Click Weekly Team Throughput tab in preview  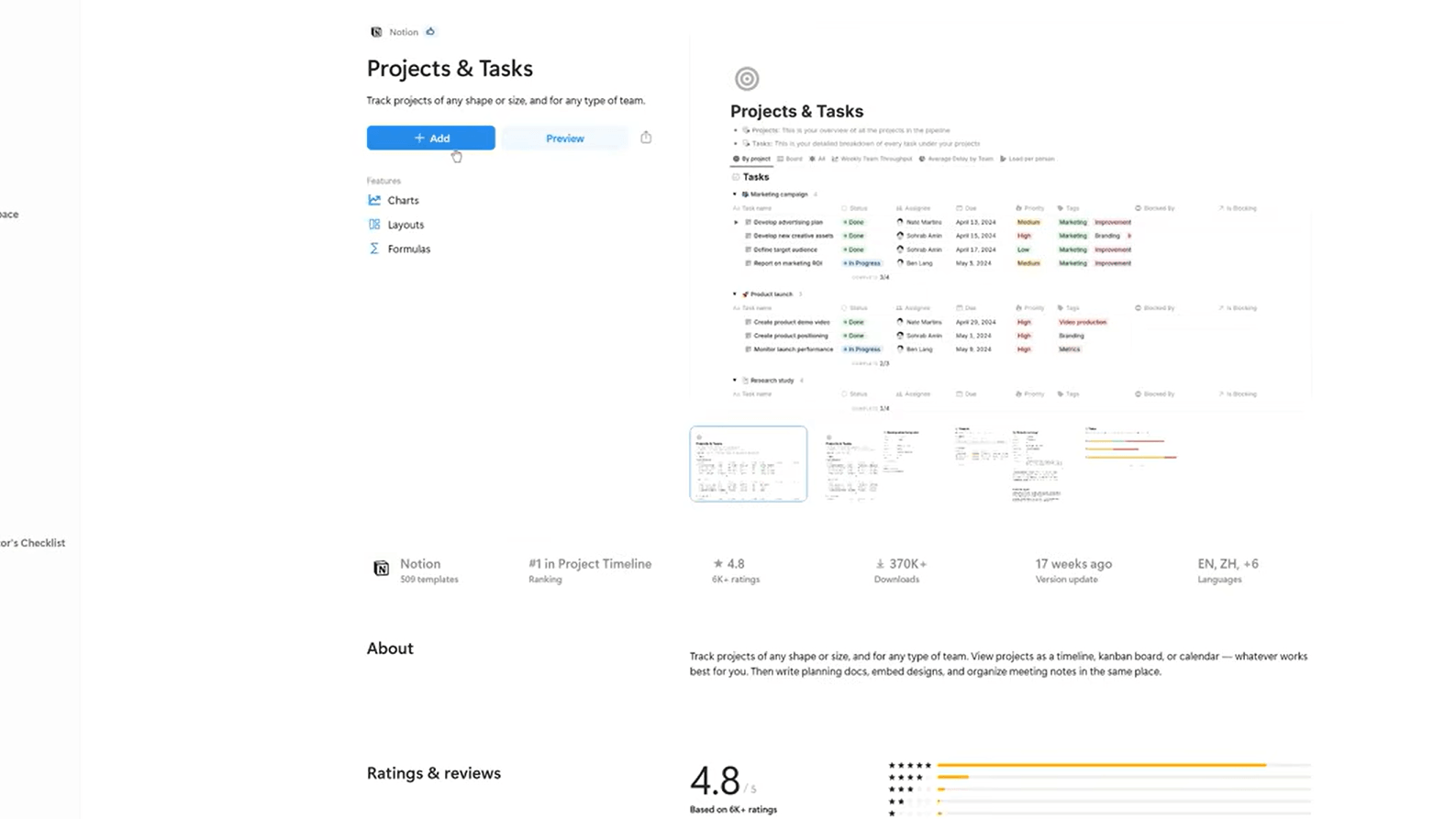[872, 159]
